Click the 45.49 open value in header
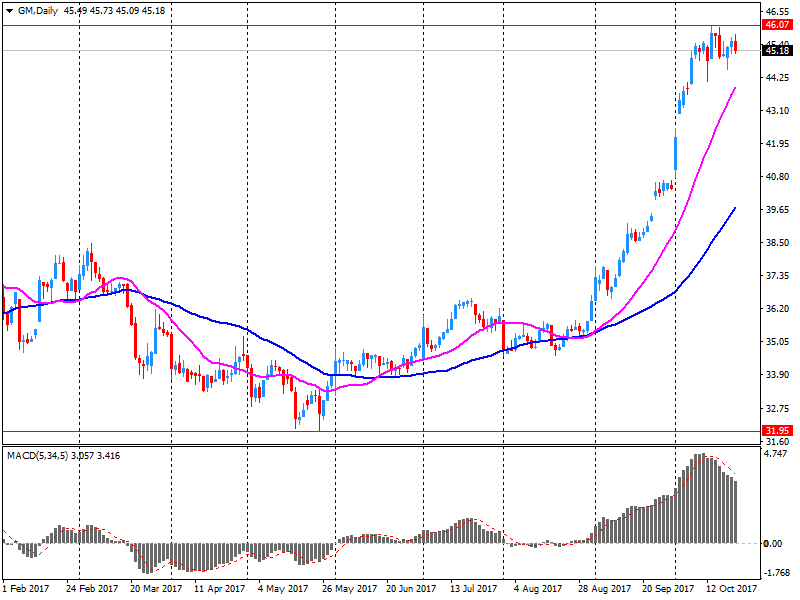Viewport: 800px width, 600px height. pyautogui.click(x=75, y=11)
